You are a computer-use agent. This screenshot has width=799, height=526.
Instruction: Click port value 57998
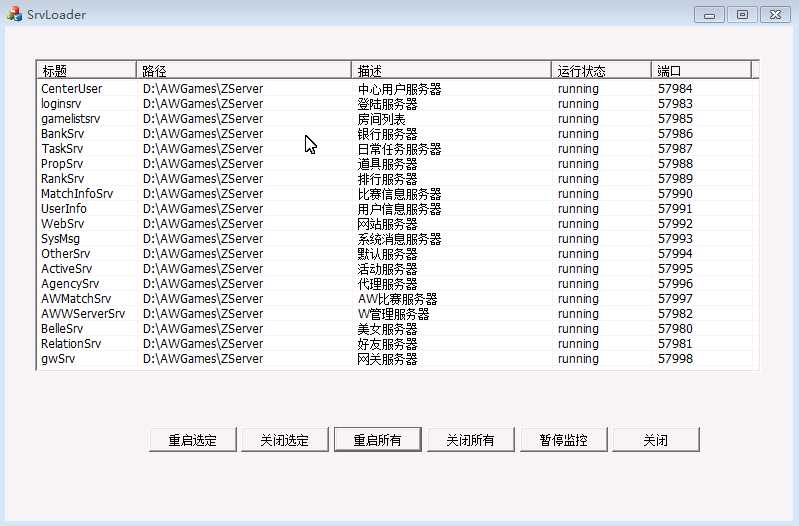[x=675, y=359]
